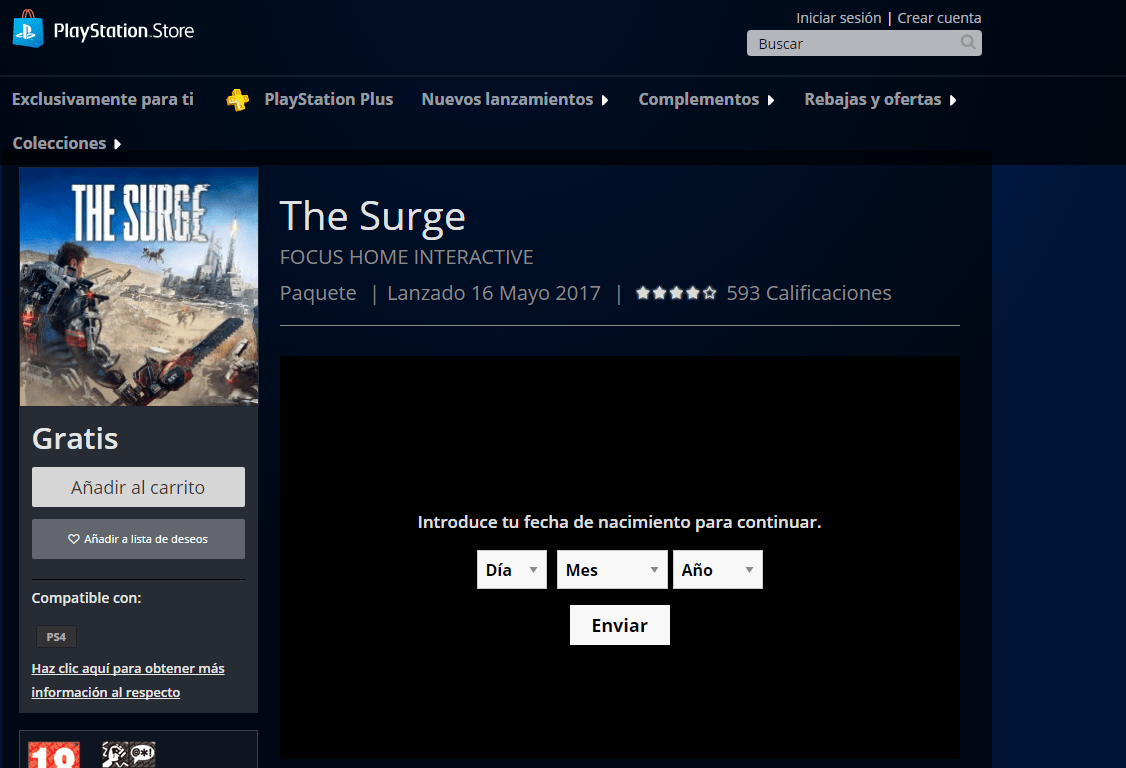Click the Compatible con: label

coord(86,598)
